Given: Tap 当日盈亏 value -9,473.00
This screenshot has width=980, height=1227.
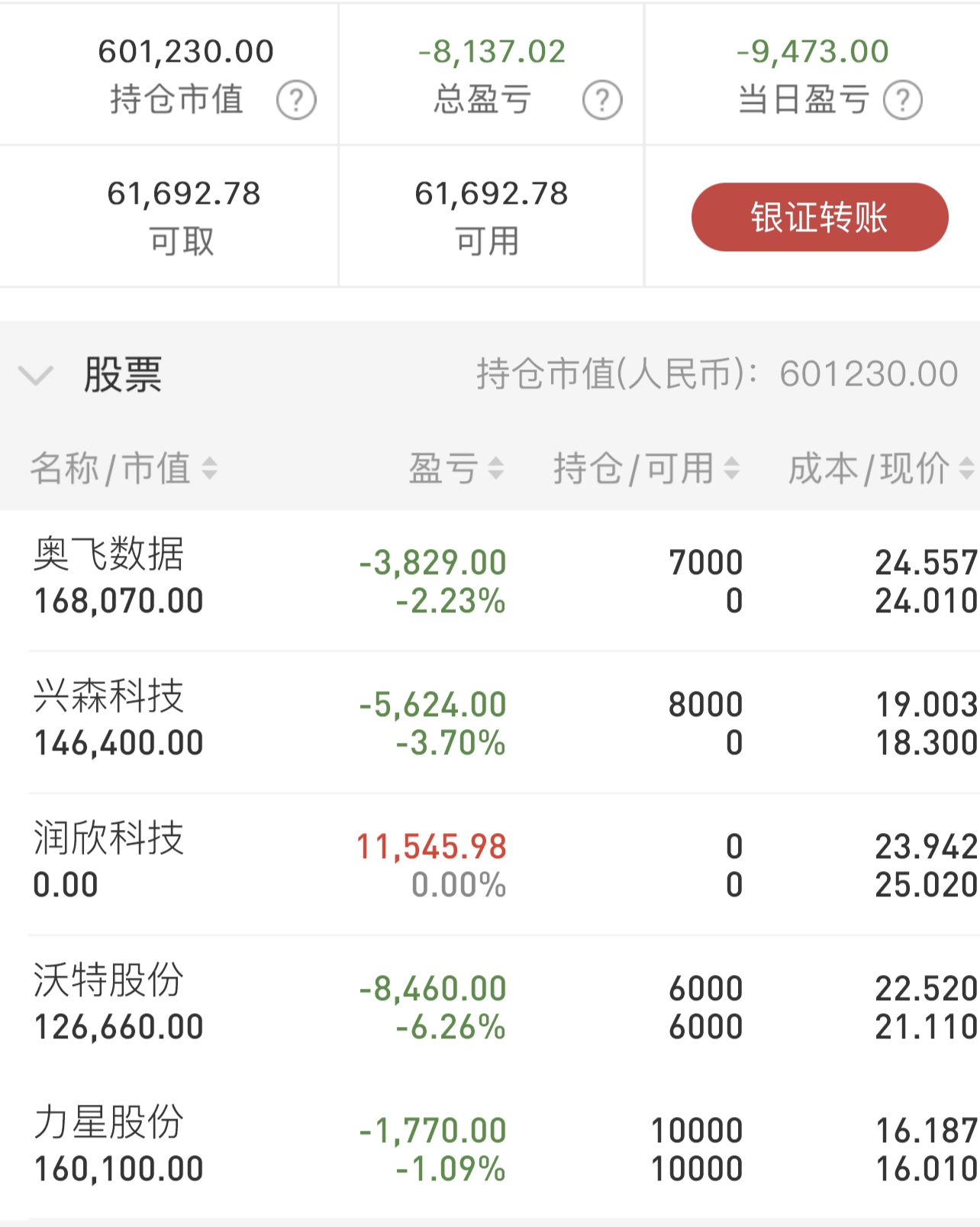Looking at the screenshot, I should pyautogui.click(x=812, y=52).
